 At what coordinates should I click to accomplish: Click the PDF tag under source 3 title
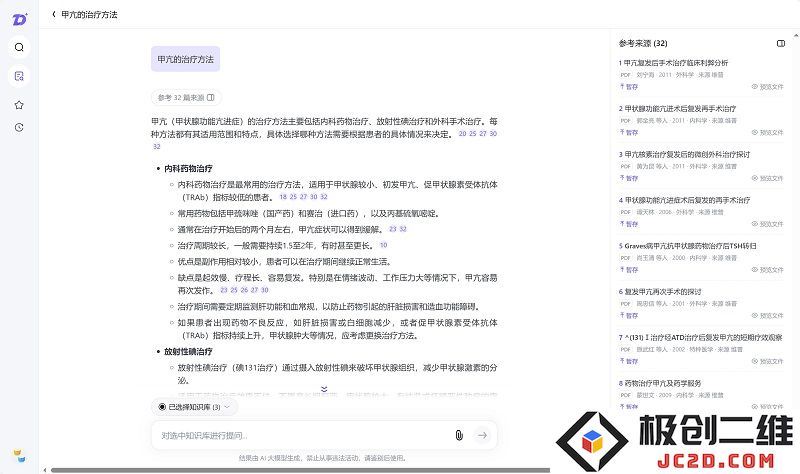(x=626, y=166)
